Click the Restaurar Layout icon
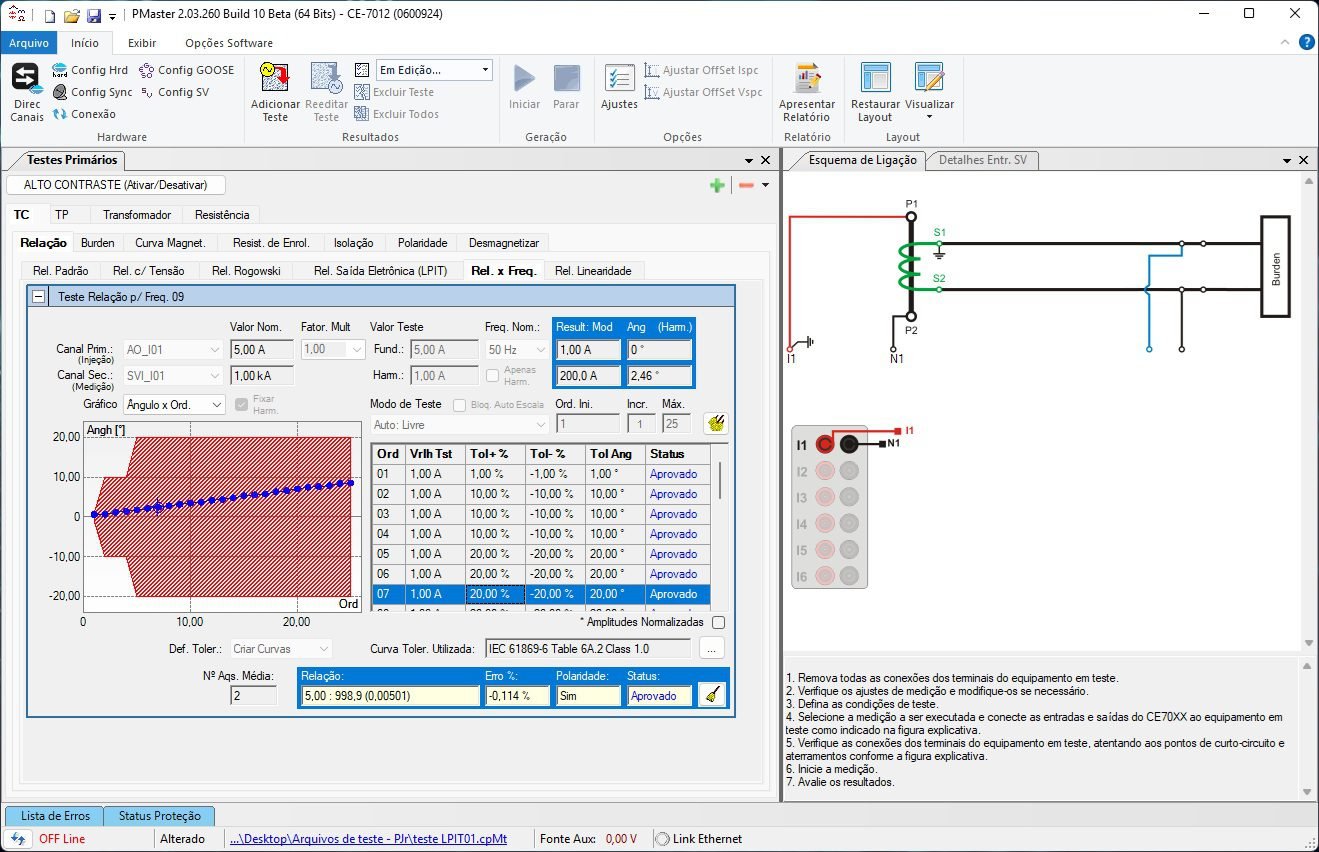The width and height of the screenshot is (1319, 852). click(x=875, y=78)
